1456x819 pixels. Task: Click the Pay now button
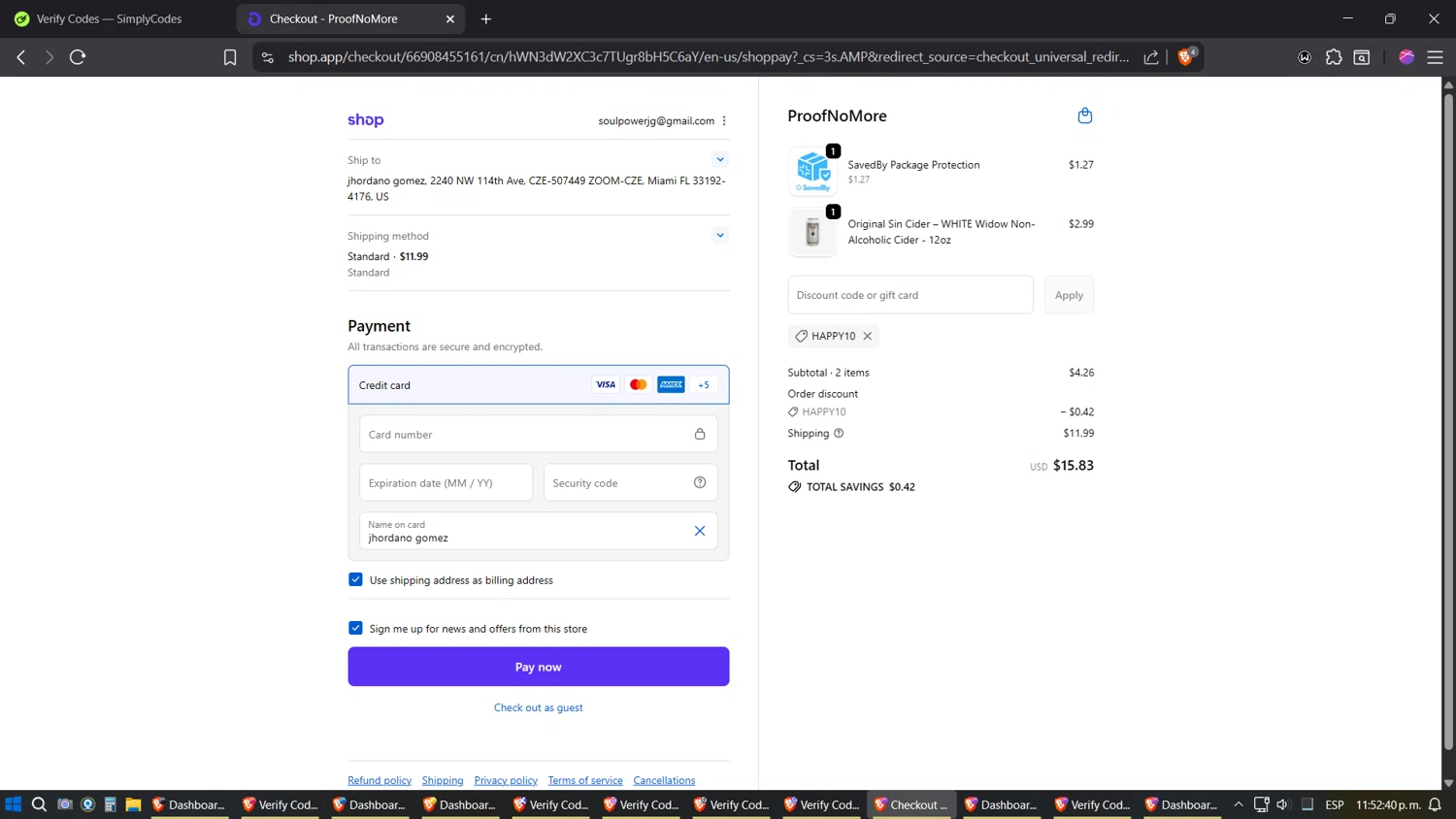[539, 667]
